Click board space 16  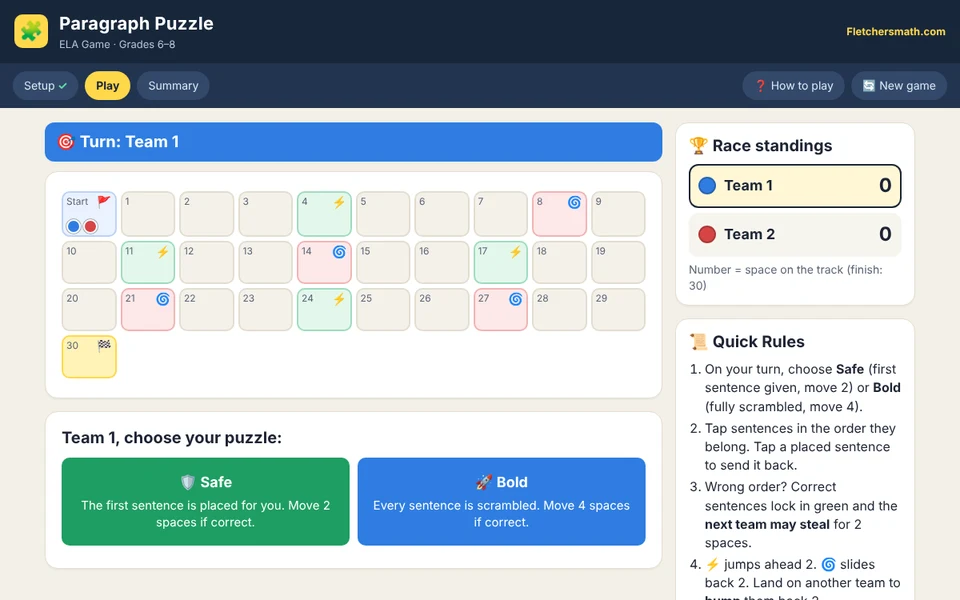[x=441, y=262]
